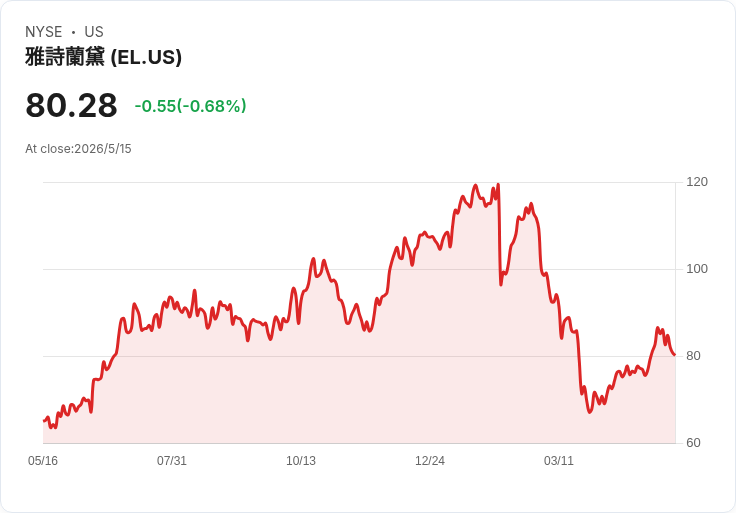This screenshot has height=513, width=736.
Task: Click the 60 price axis label
Action: point(693,443)
